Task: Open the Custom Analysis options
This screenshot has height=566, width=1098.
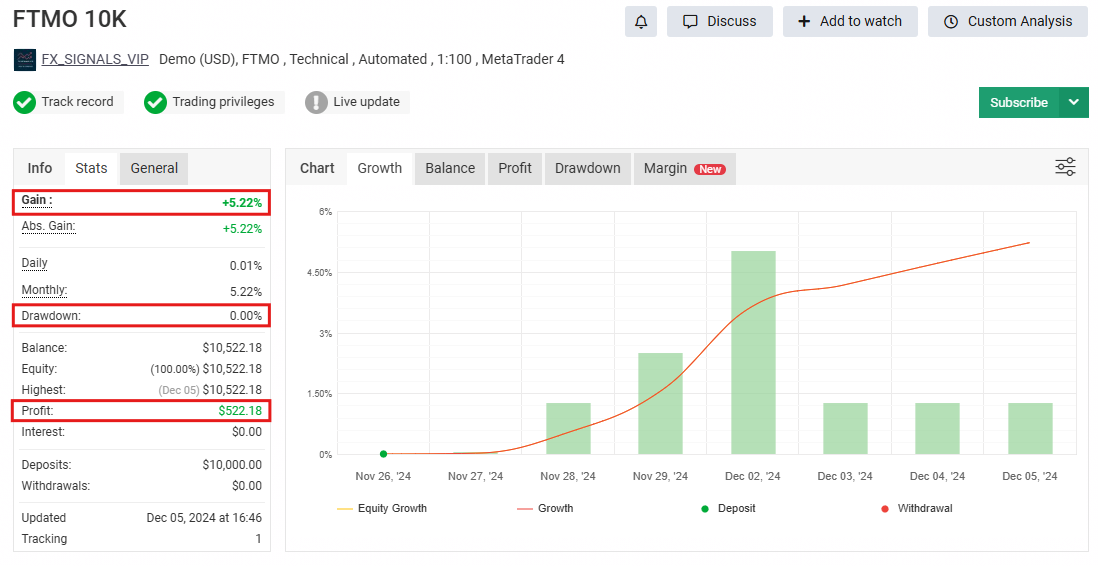Action: [1007, 21]
